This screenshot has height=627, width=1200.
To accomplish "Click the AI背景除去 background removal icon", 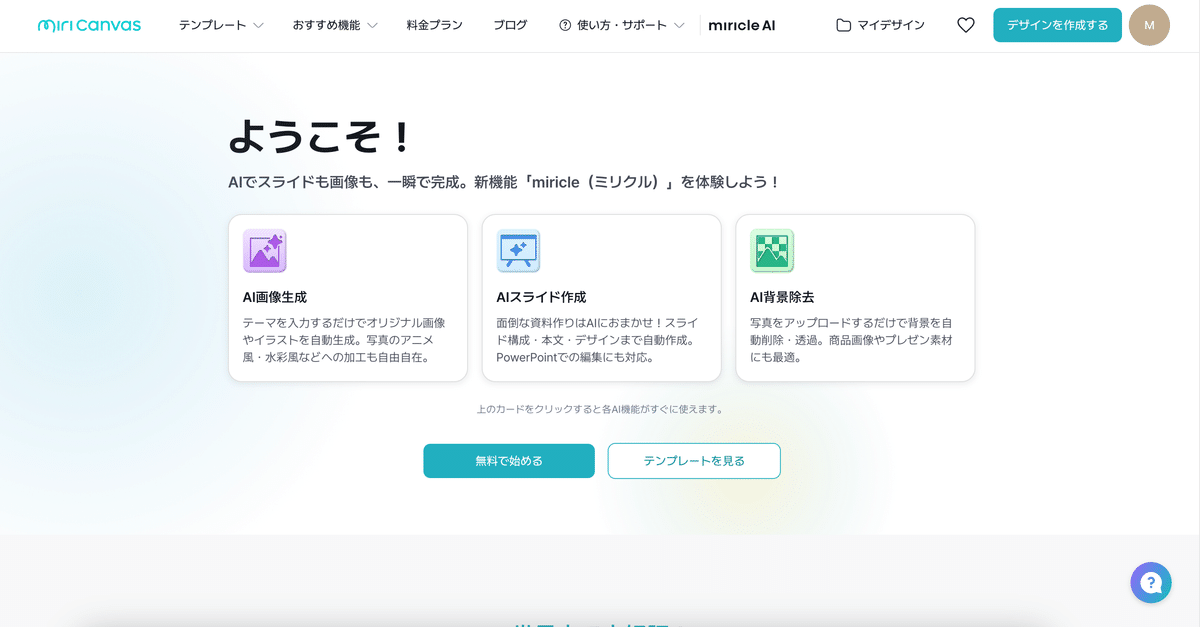I will pos(772,252).
